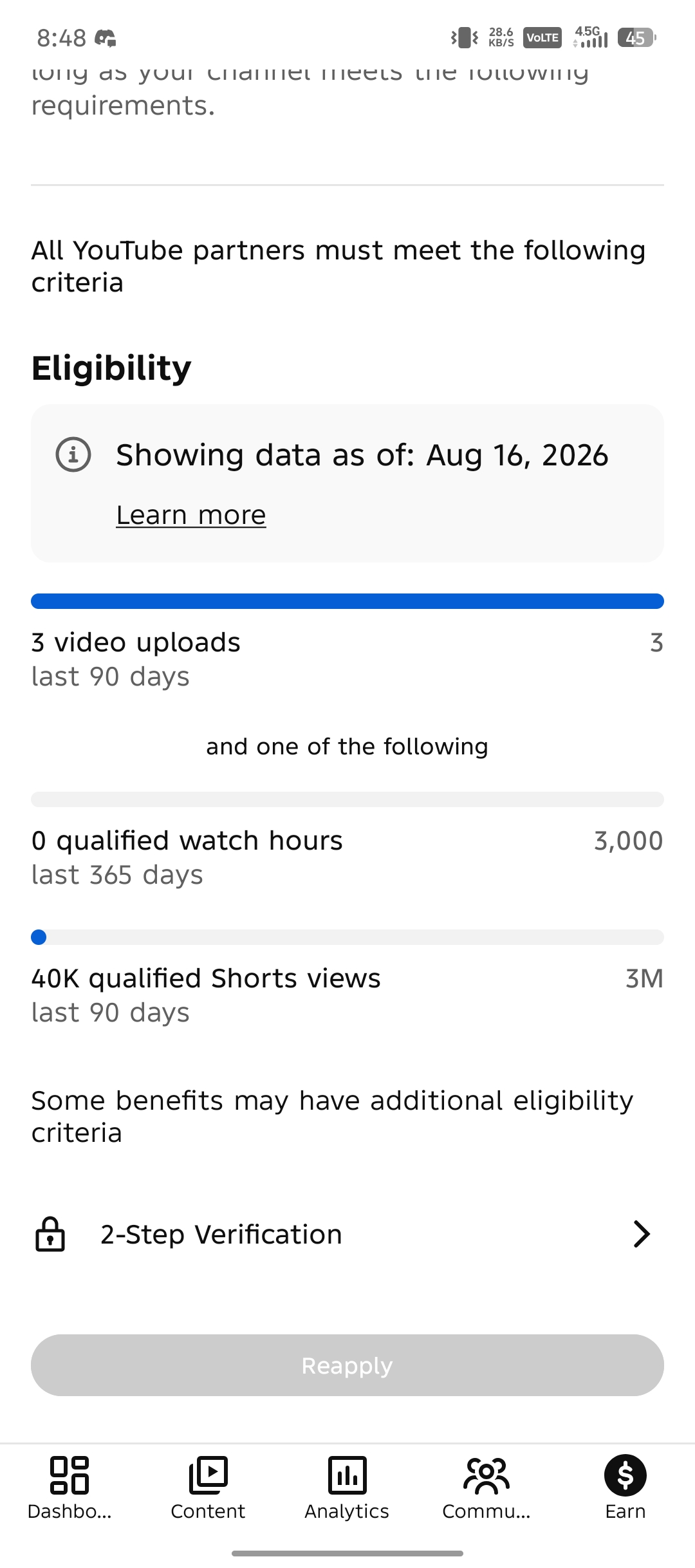Tap the info icon beside Showing data

coord(73,454)
